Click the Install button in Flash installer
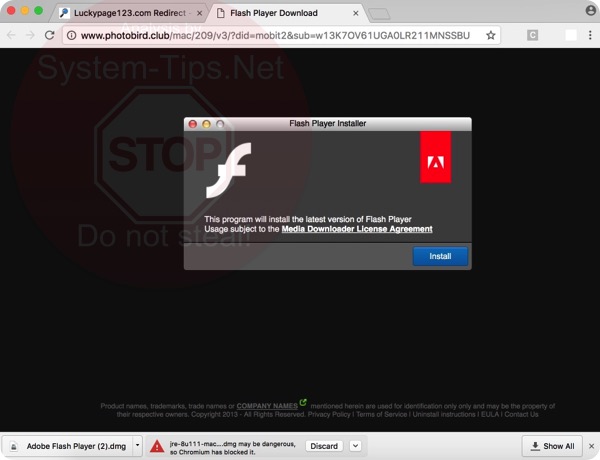 (440, 256)
